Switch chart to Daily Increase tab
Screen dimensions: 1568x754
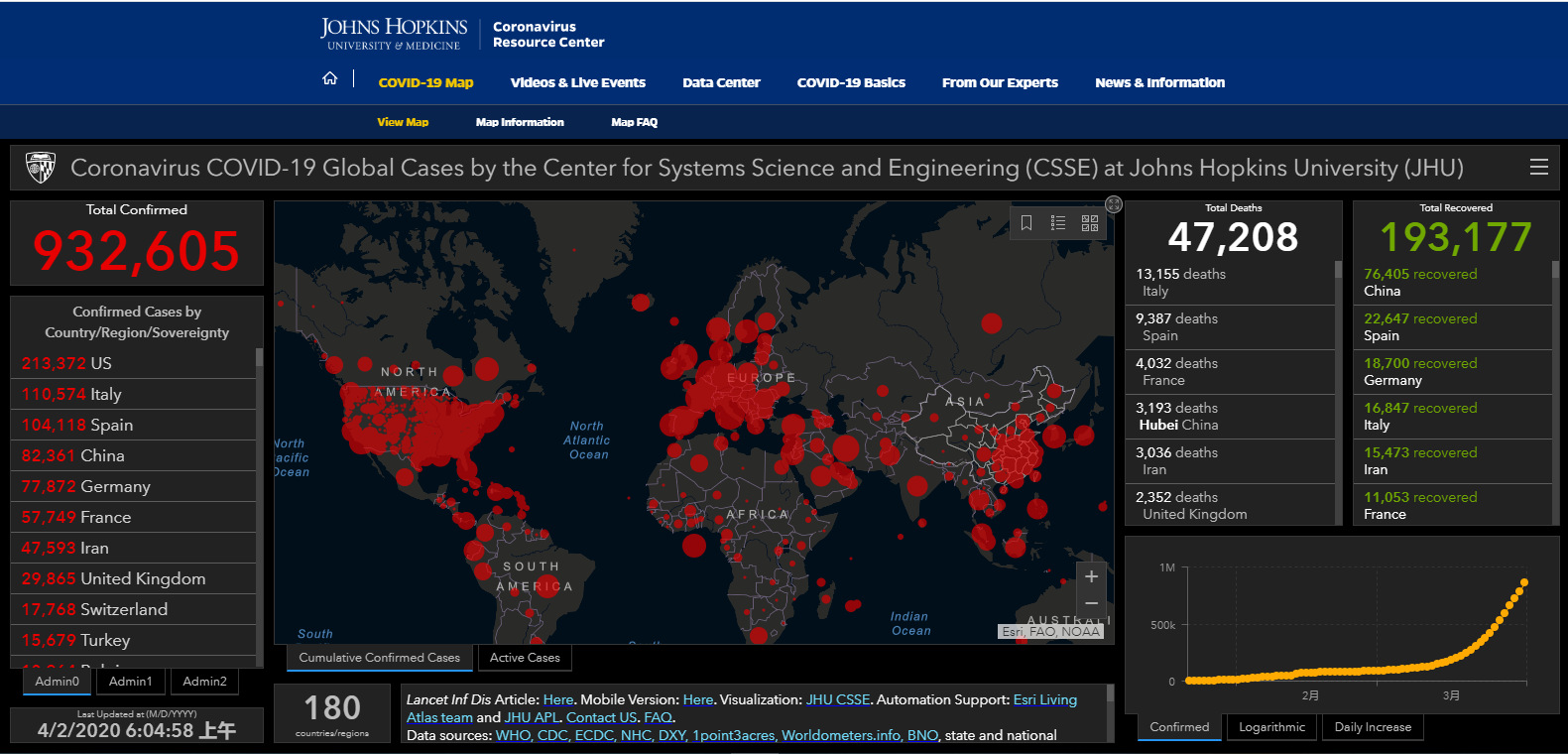(1373, 727)
